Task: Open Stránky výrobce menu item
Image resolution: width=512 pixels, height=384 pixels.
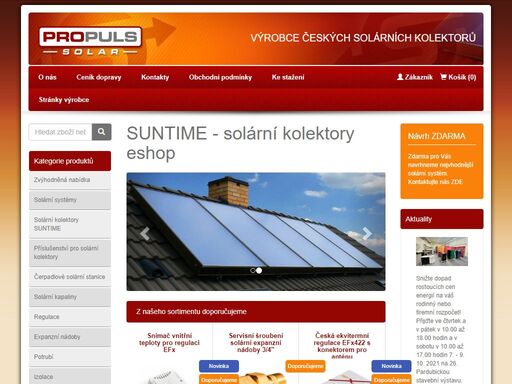Action: click(x=64, y=99)
